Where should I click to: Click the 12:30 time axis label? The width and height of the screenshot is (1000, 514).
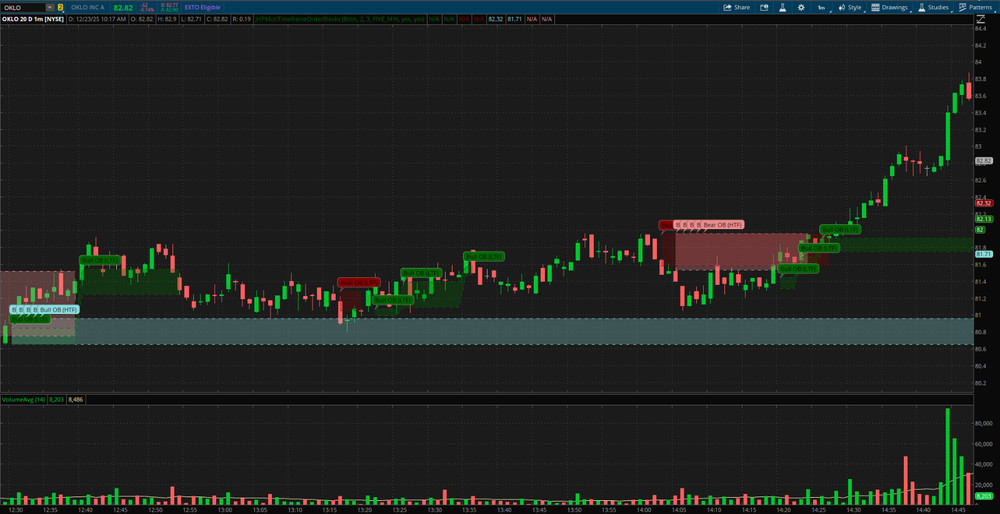click(x=15, y=510)
